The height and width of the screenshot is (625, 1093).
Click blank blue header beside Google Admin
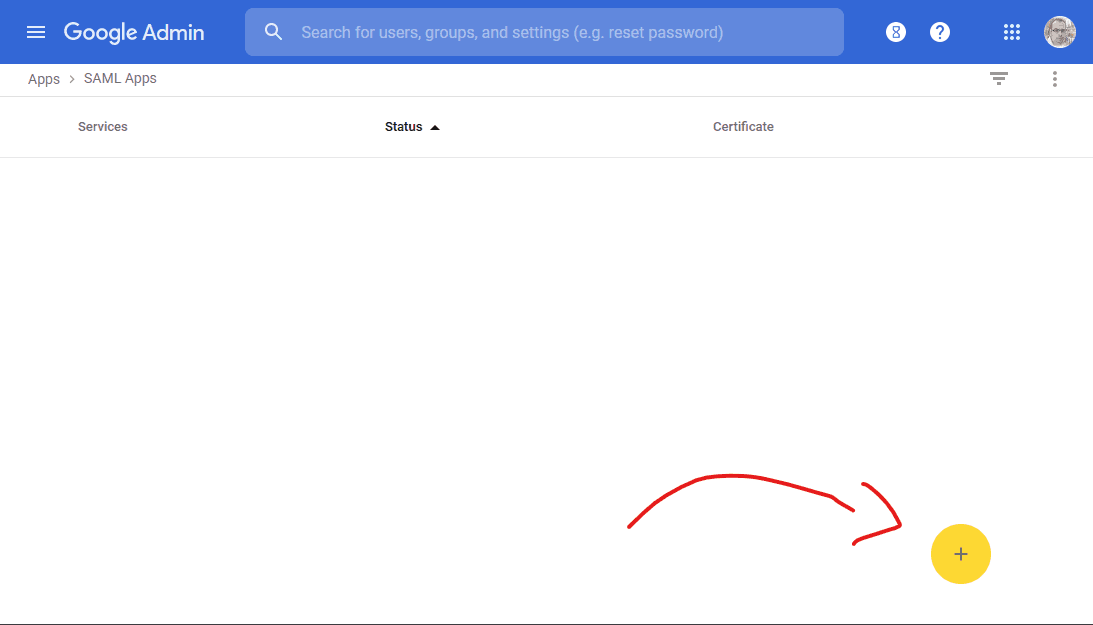point(225,32)
